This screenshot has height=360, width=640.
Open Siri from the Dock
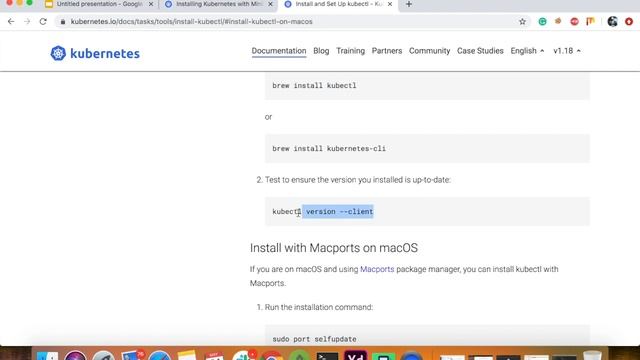[x=75, y=356]
